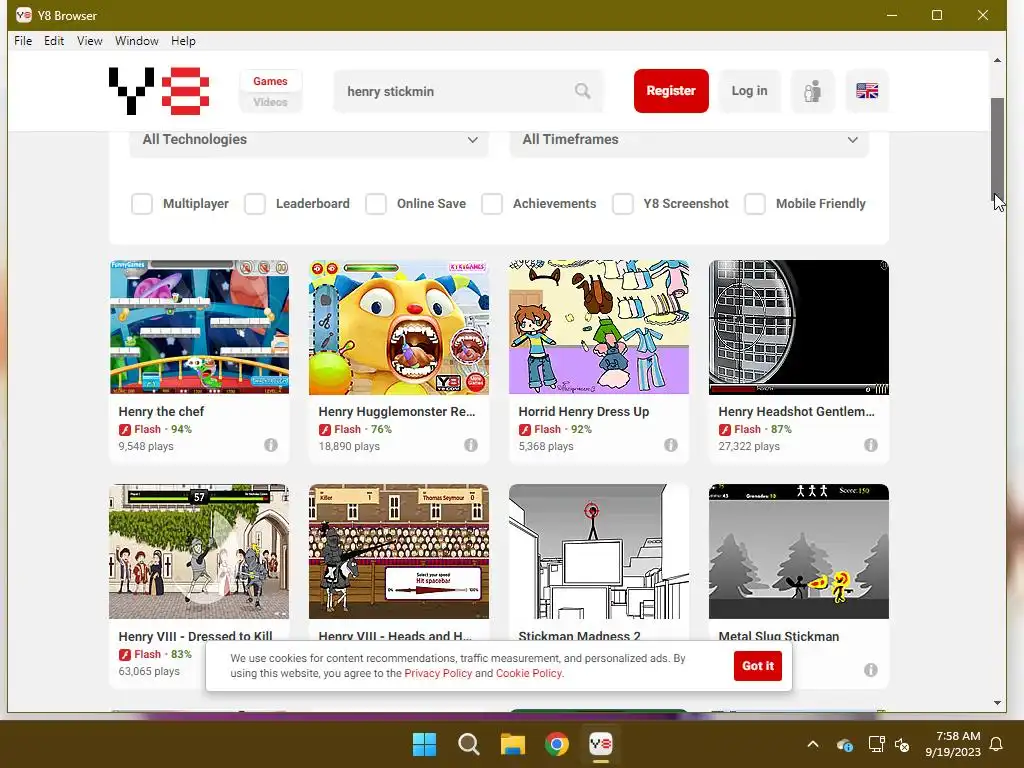
Task: Click the Y8 Browser taskbar icon
Action: coord(601,744)
